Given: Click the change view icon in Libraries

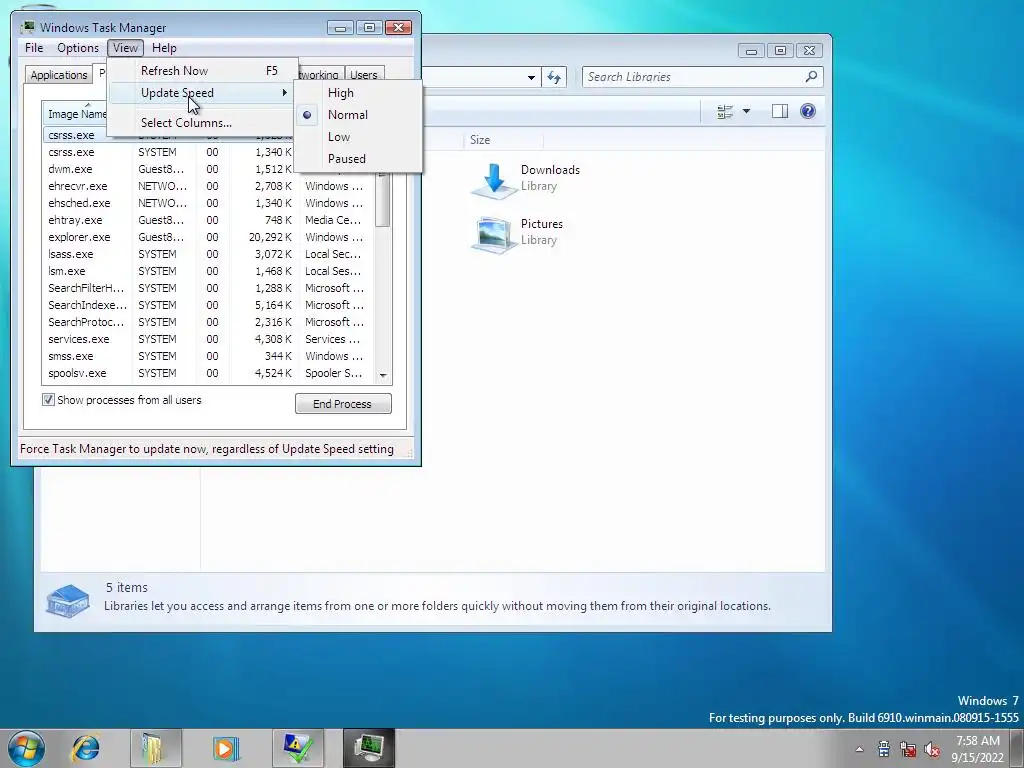Looking at the screenshot, I should pyautogui.click(x=725, y=112).
